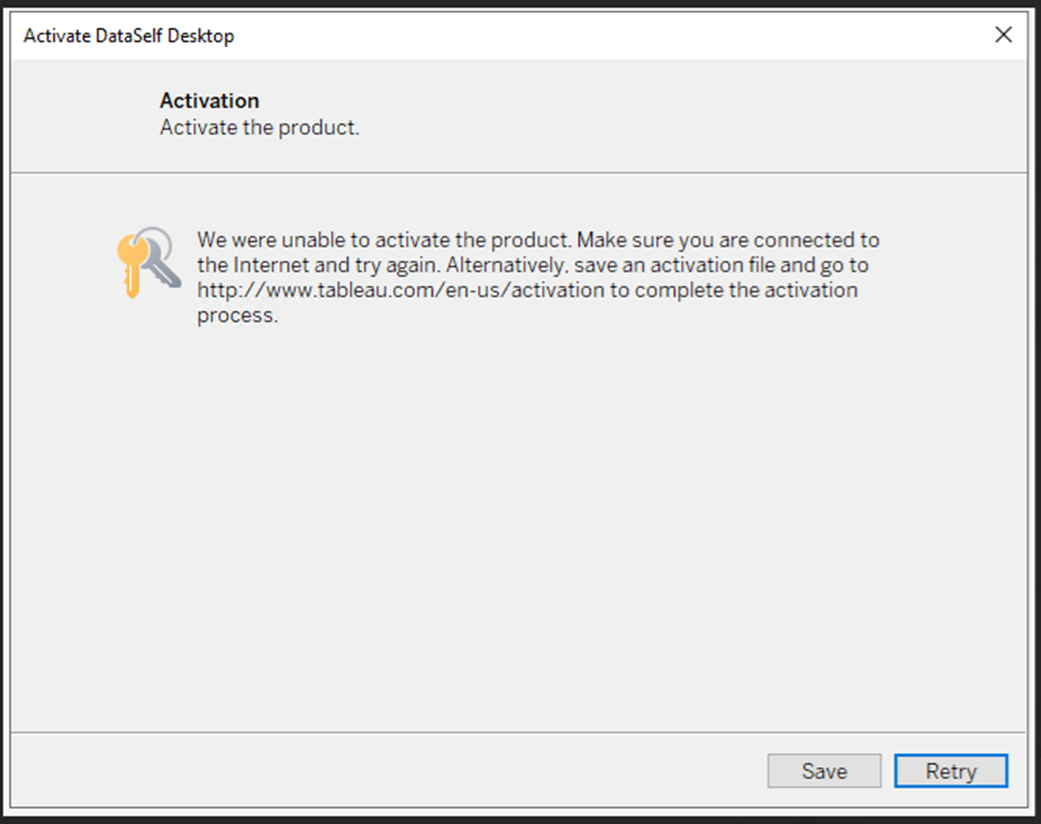Viewport: 1041px width, 824px height.
Task: Click the Retry button to attempt activation again
Action: (949, 771)
